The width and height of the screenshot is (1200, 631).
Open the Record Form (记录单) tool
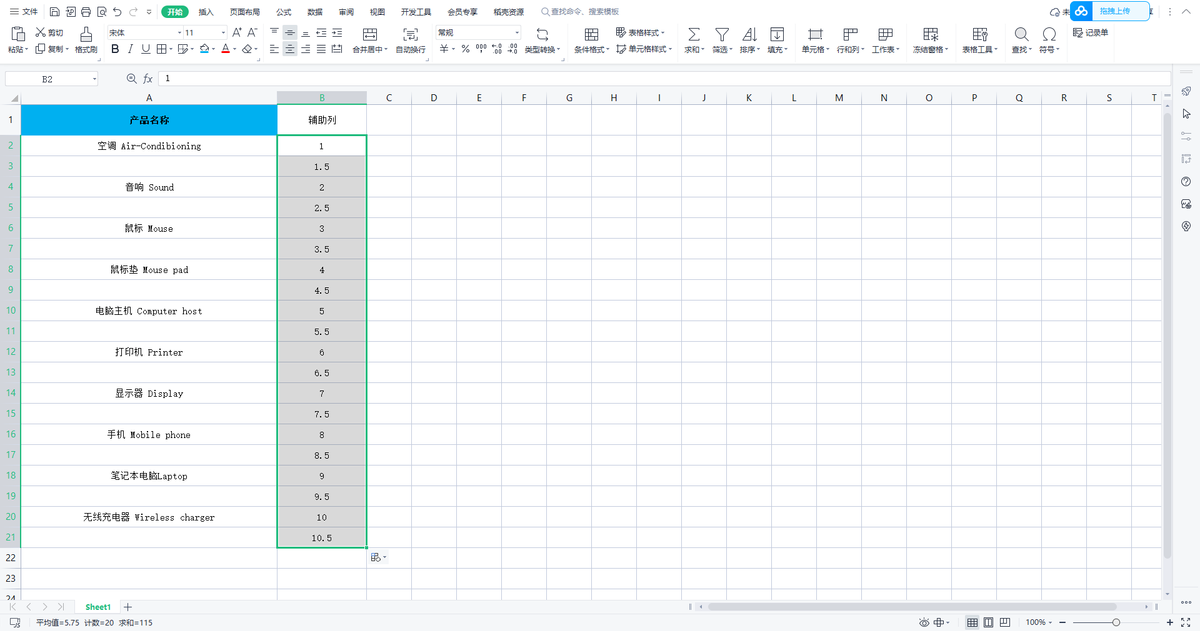coord(1090,32)
